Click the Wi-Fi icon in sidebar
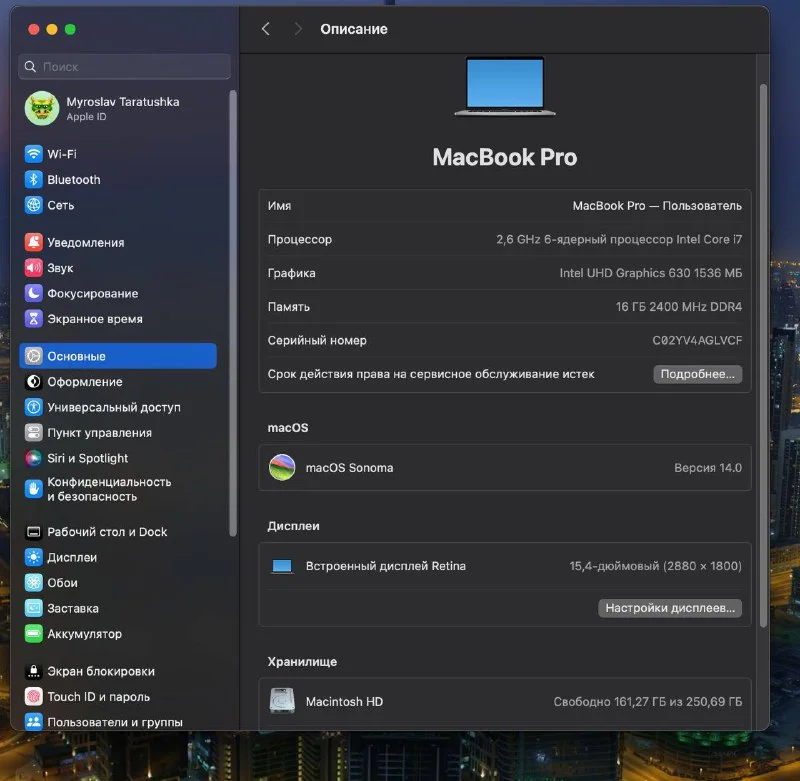 point(34,154)
